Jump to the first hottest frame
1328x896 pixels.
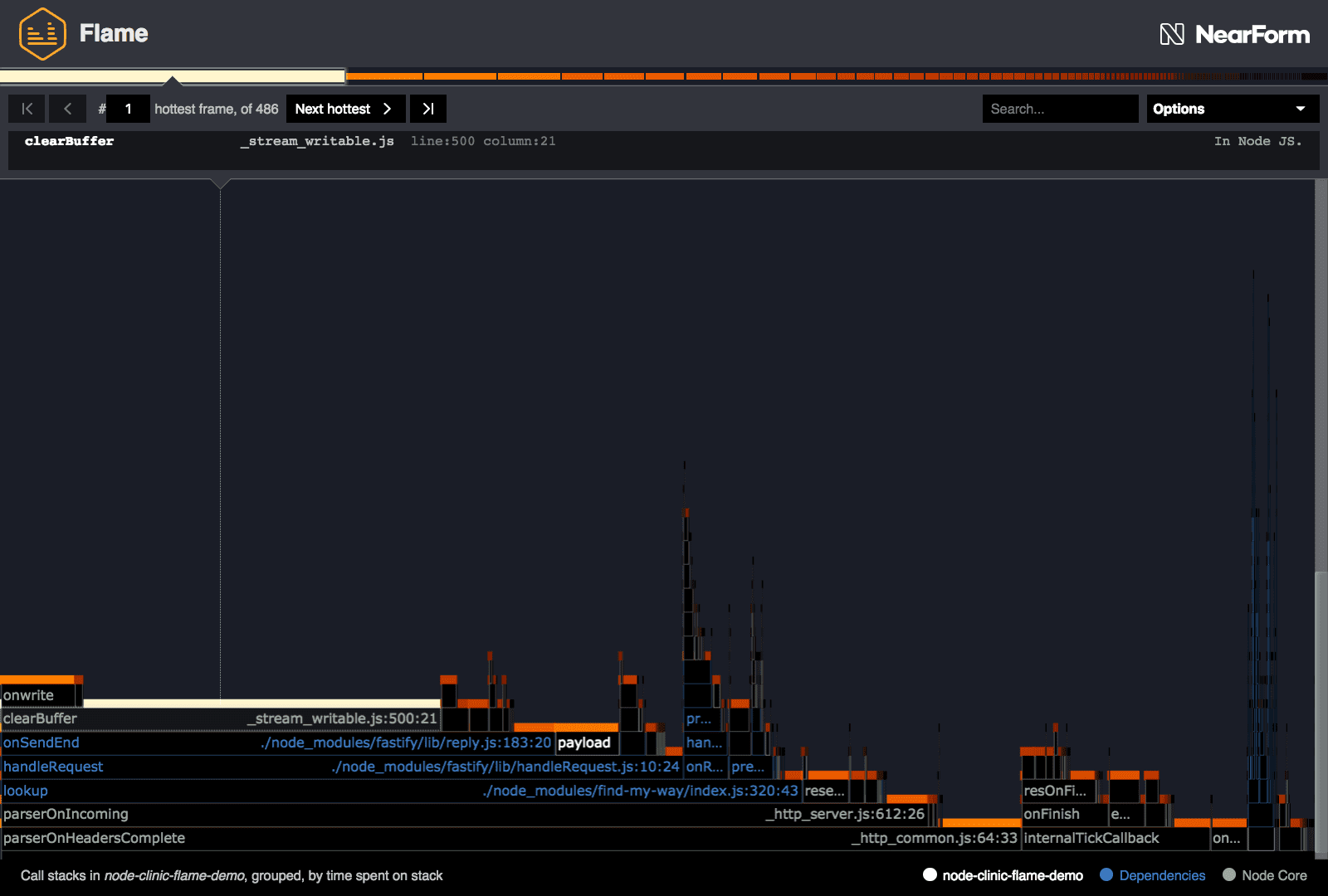(x=27, y=109)
